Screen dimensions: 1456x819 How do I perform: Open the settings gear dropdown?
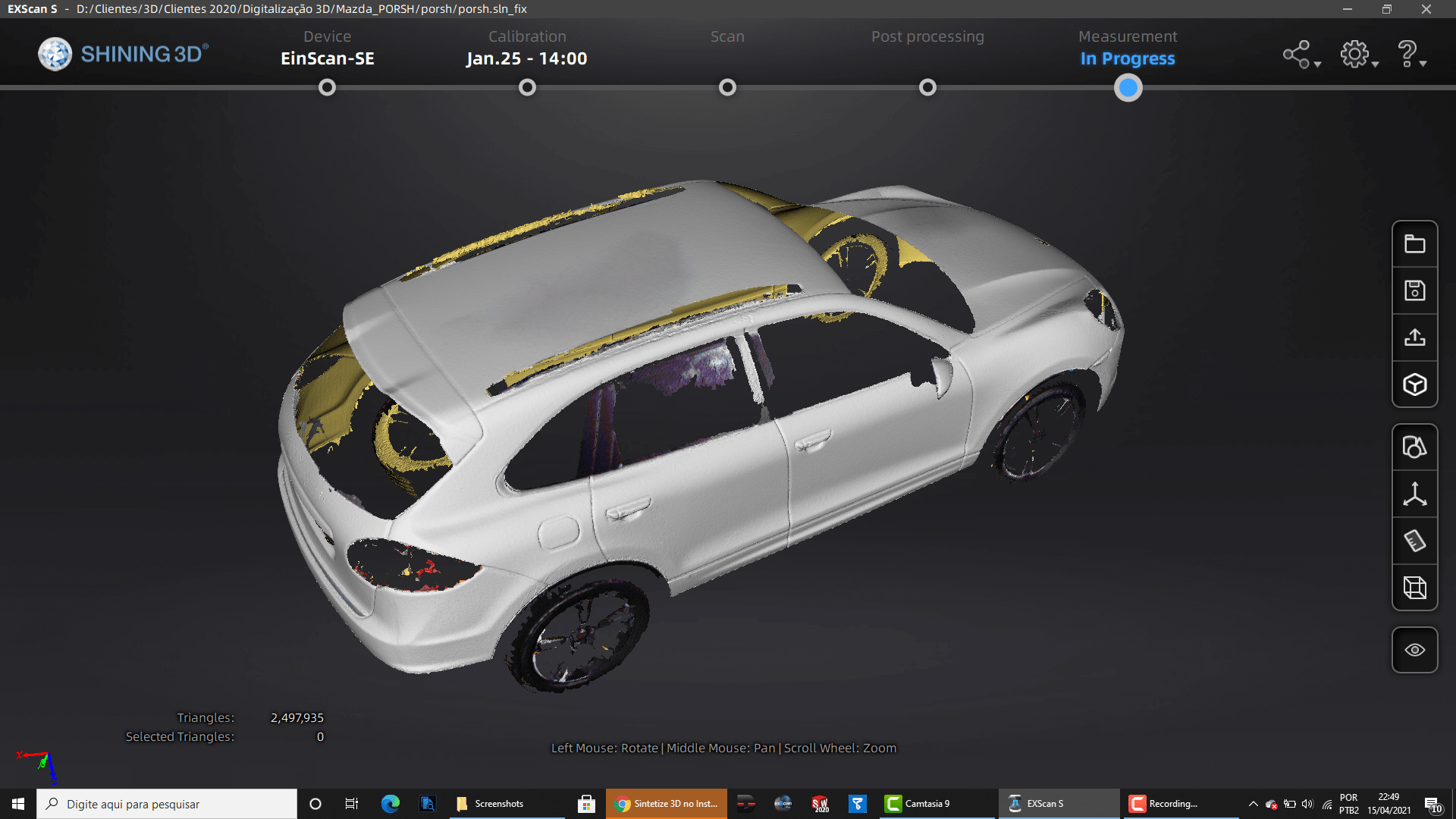tap(1358, 55)
